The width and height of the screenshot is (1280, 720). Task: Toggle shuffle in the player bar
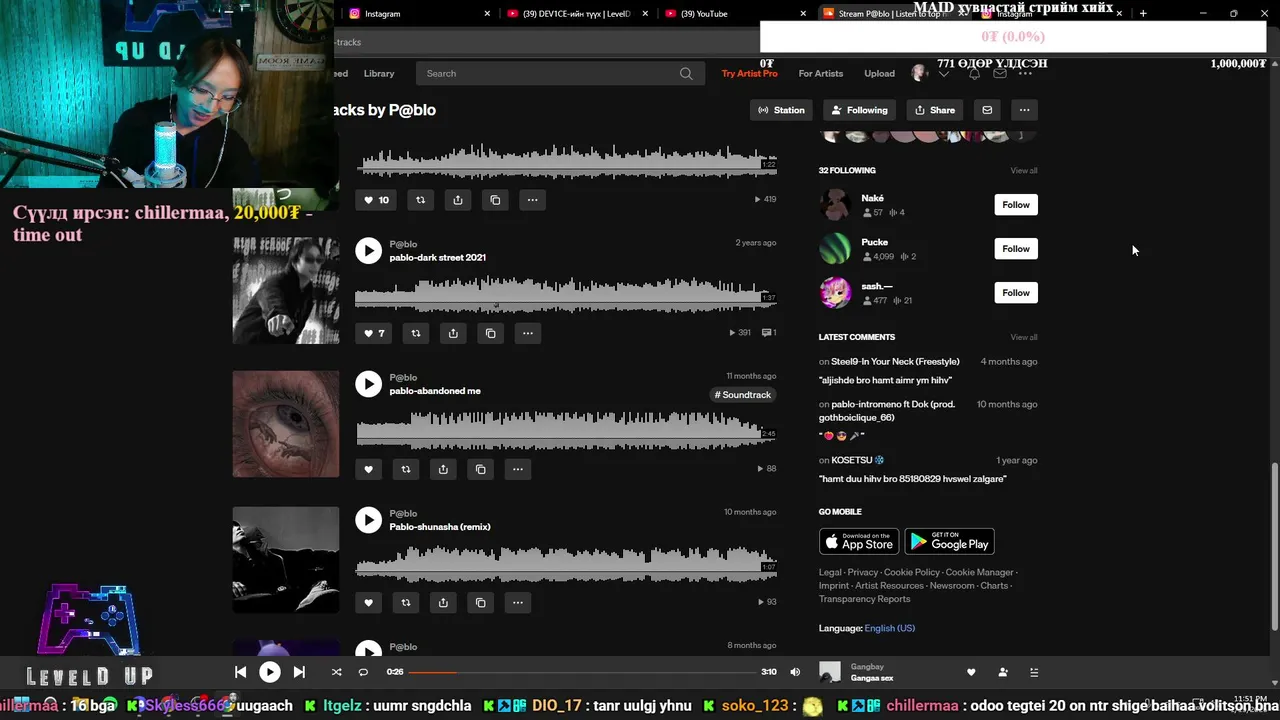(336, 672)
